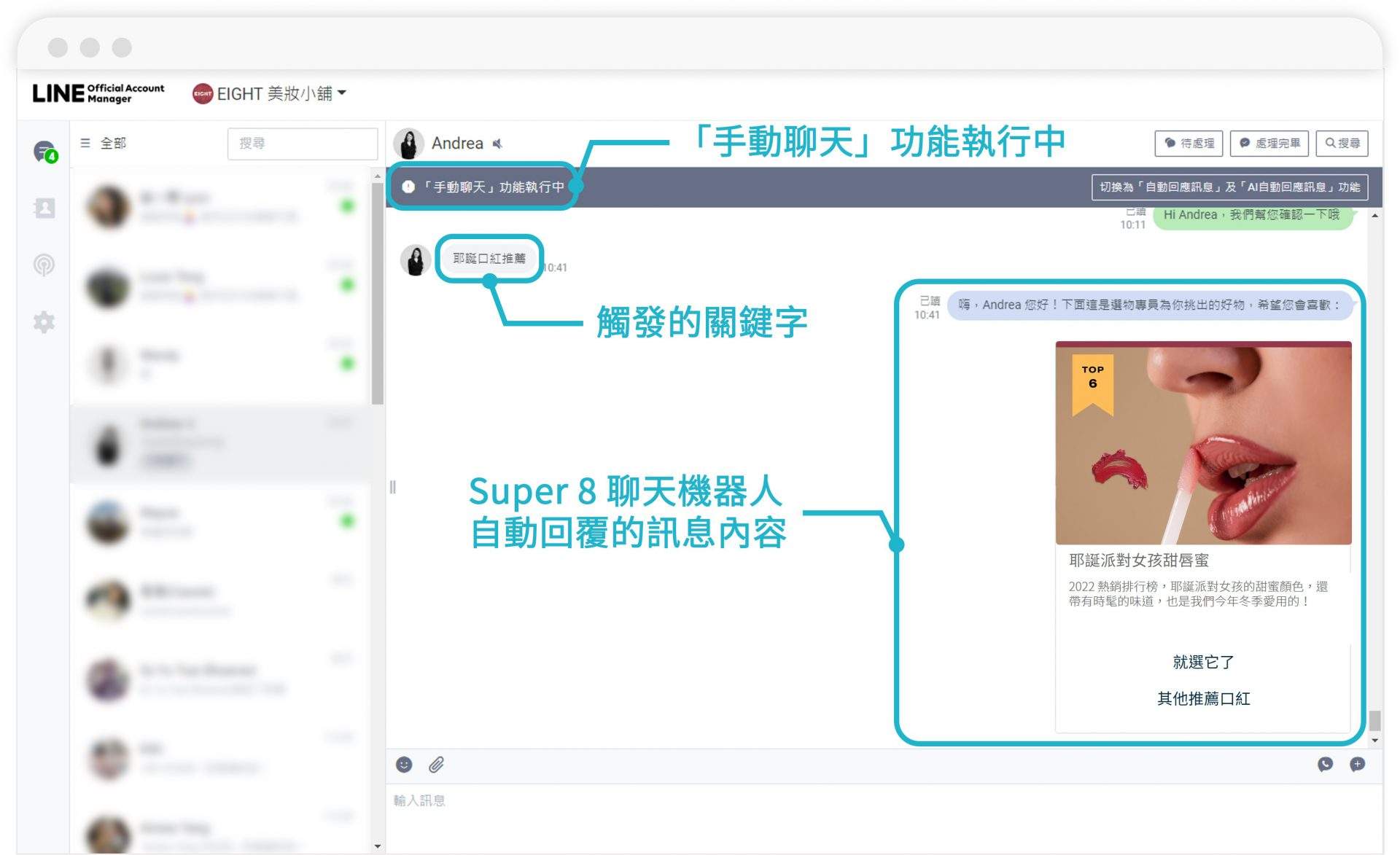Click the 就選它了 button on the lipstick card

(1203, 661)
